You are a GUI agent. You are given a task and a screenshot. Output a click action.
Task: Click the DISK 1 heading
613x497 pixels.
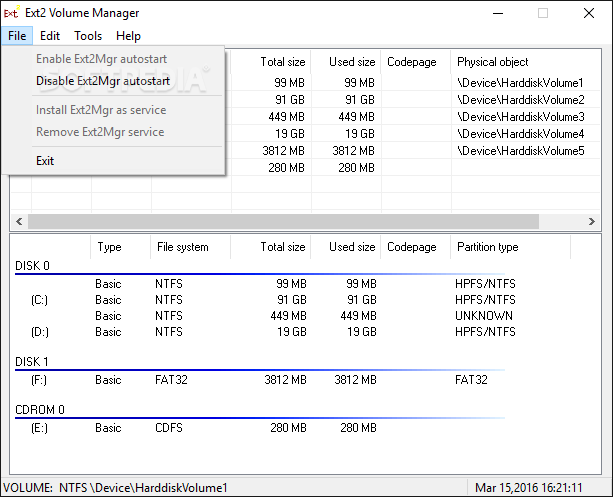click(32, 362)
